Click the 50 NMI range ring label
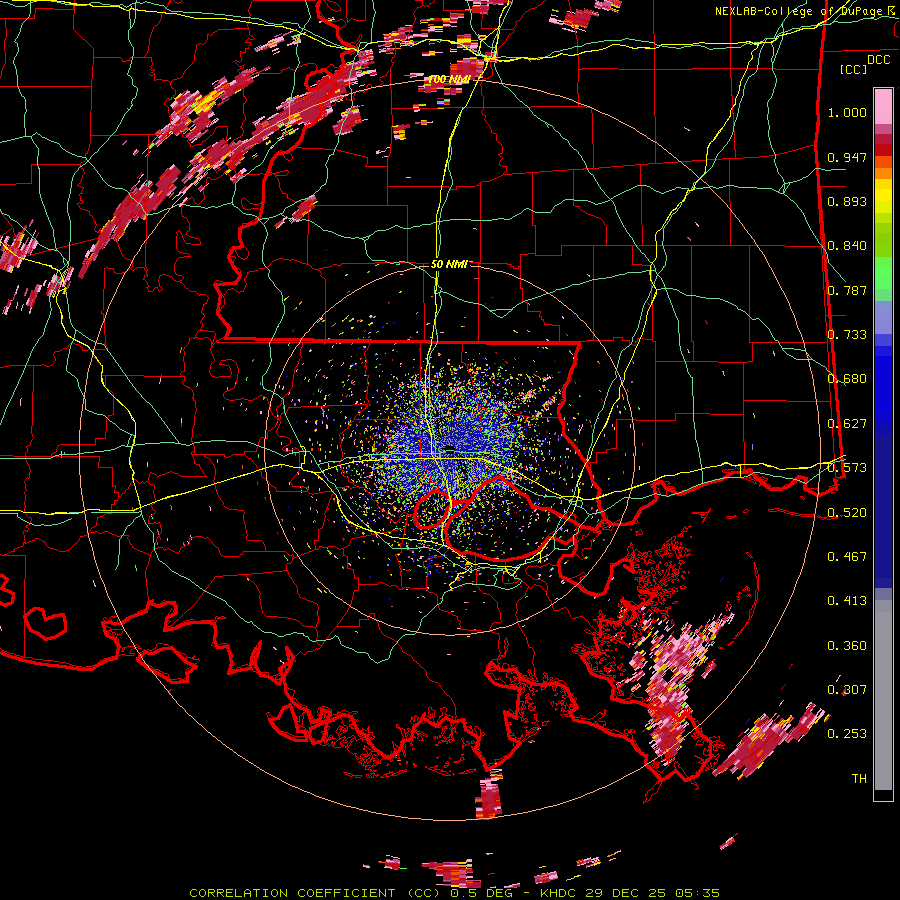Image resolution: width=900 pixels, height=900 pixels. tap(449, 265)
